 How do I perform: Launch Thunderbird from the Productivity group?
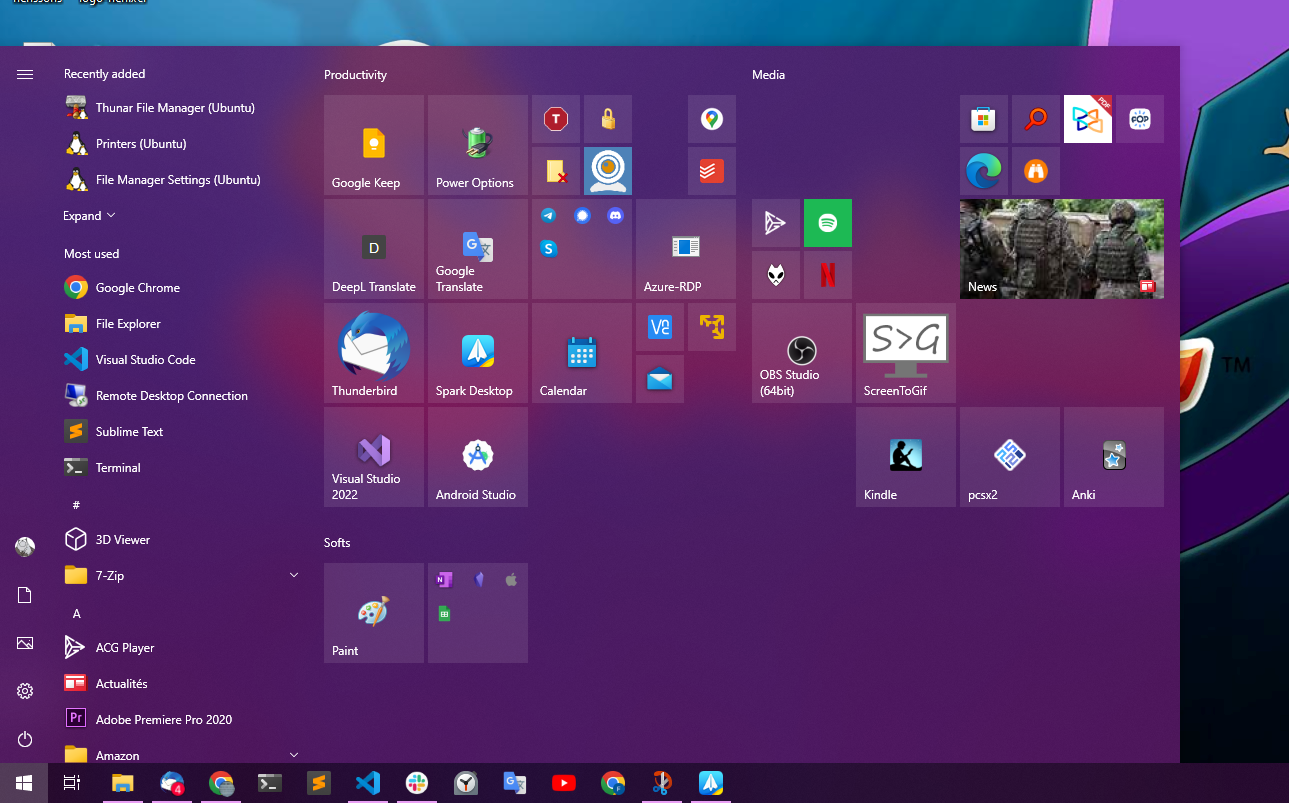click(374, 353)
